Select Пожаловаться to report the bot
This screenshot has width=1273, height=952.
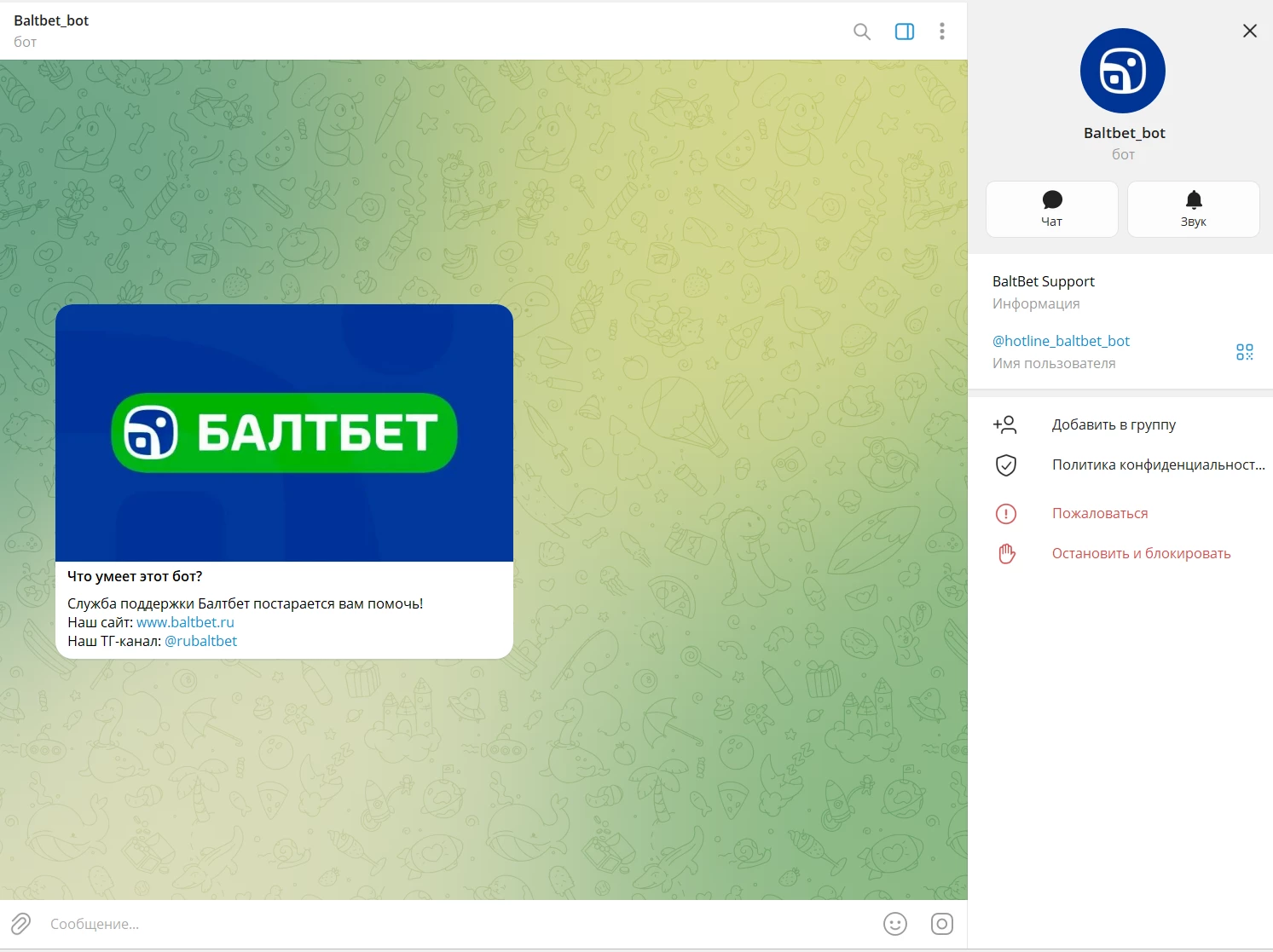1120,513
